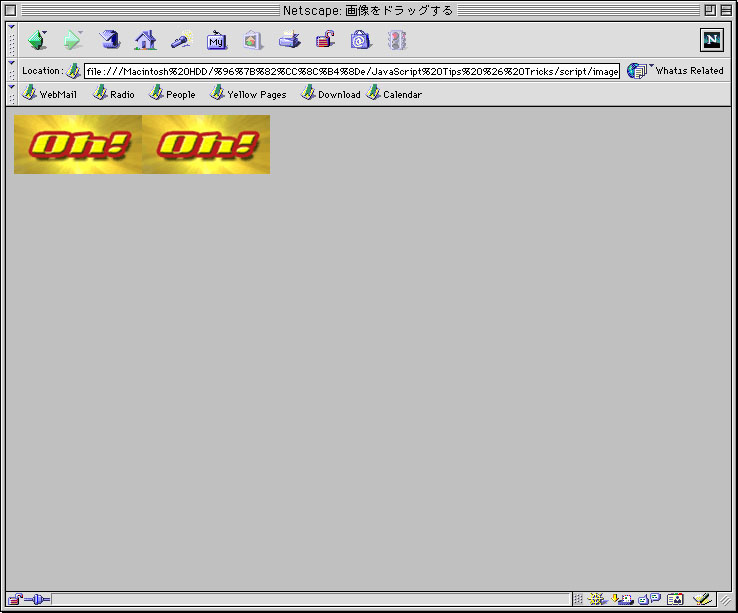Close the Netscape window box
The image size is (738, 613).
(10, 10)
